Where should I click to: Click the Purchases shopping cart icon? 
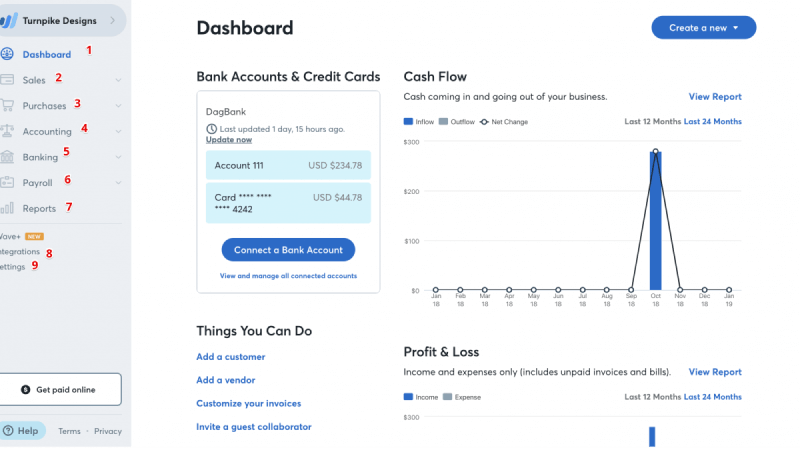[x=7, y=106]
